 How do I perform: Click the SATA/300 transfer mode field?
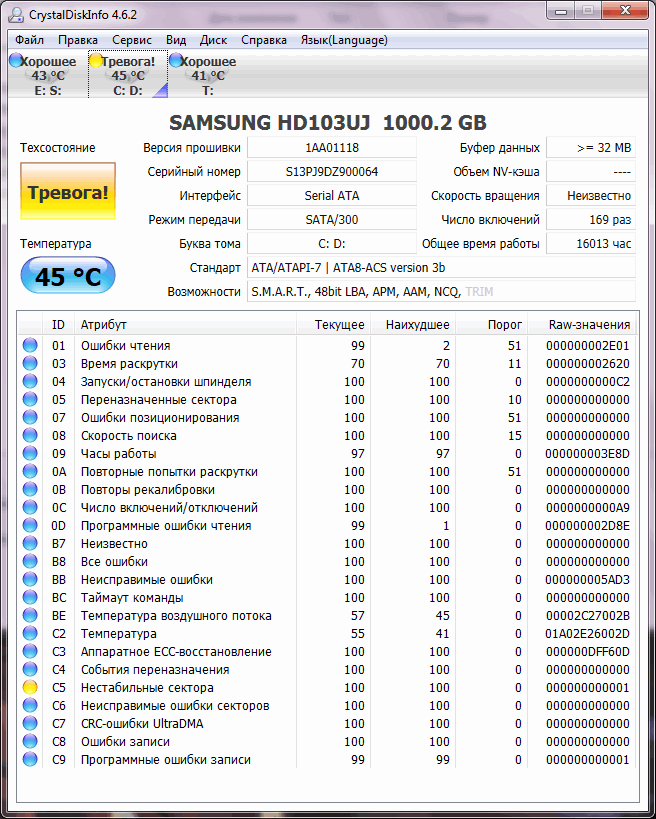click(x=332, y=220)
